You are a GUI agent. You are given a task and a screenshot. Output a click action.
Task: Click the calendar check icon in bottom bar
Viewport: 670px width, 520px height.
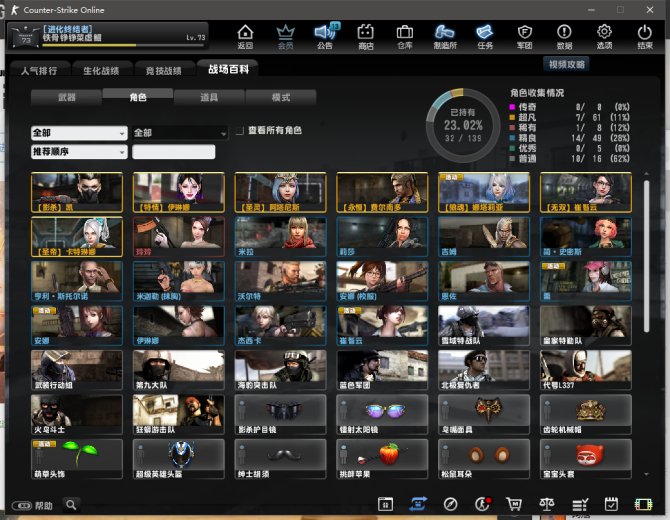coord(611,504)
